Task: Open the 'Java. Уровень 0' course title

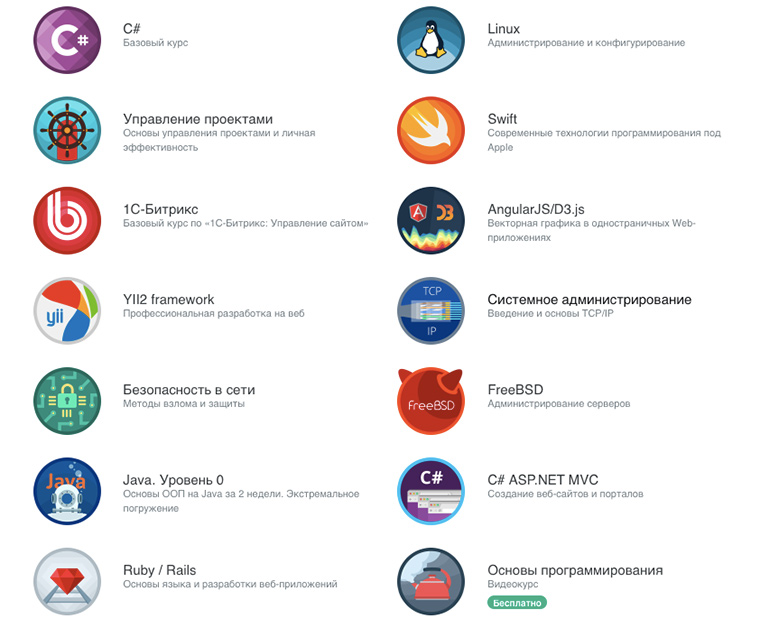Action: (174, 480)
